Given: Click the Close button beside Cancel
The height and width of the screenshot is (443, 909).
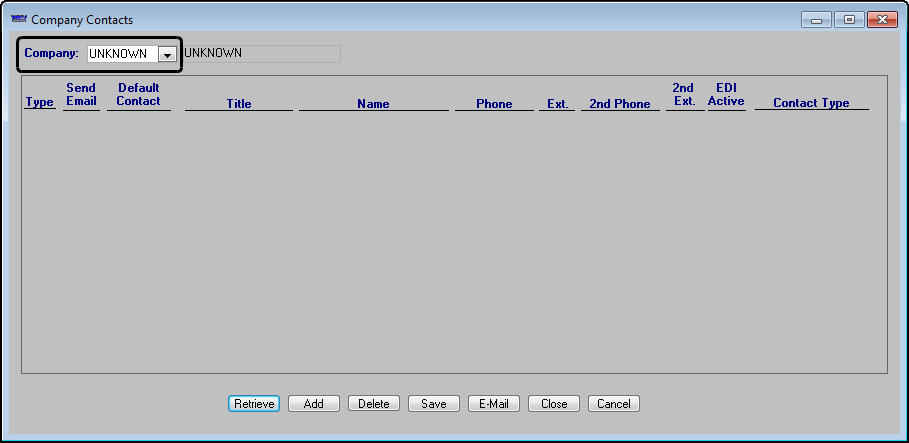Looking at the screenshot, I should (x=554, y=404).
